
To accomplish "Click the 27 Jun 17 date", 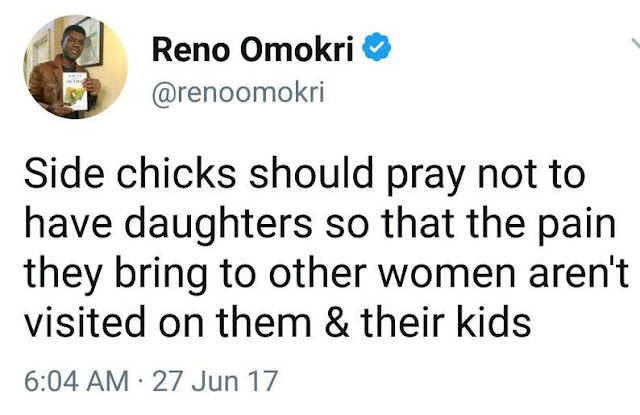I will coord(215,380).
